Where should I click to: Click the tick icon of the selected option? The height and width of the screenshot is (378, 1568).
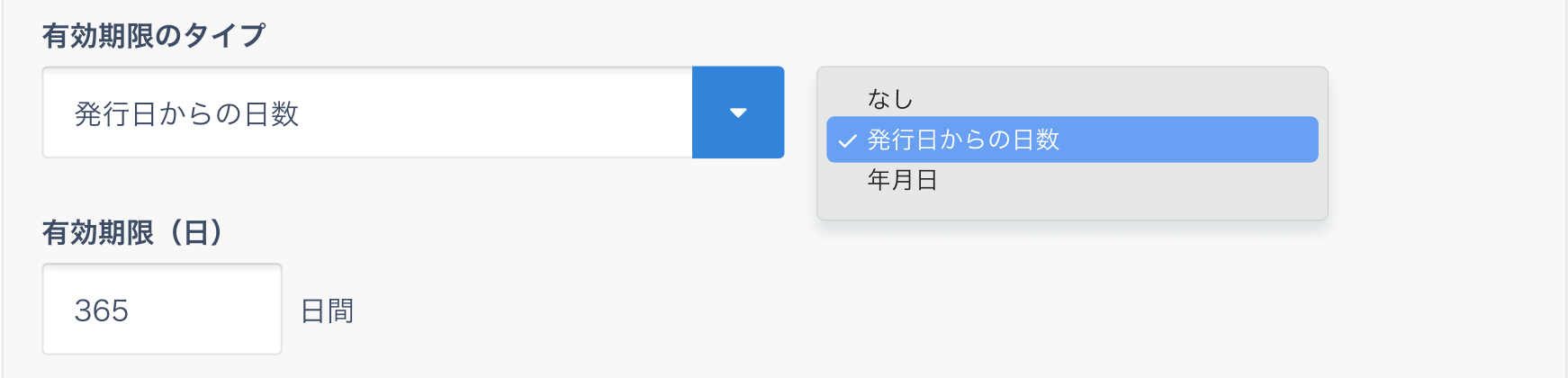click(846, 140)
